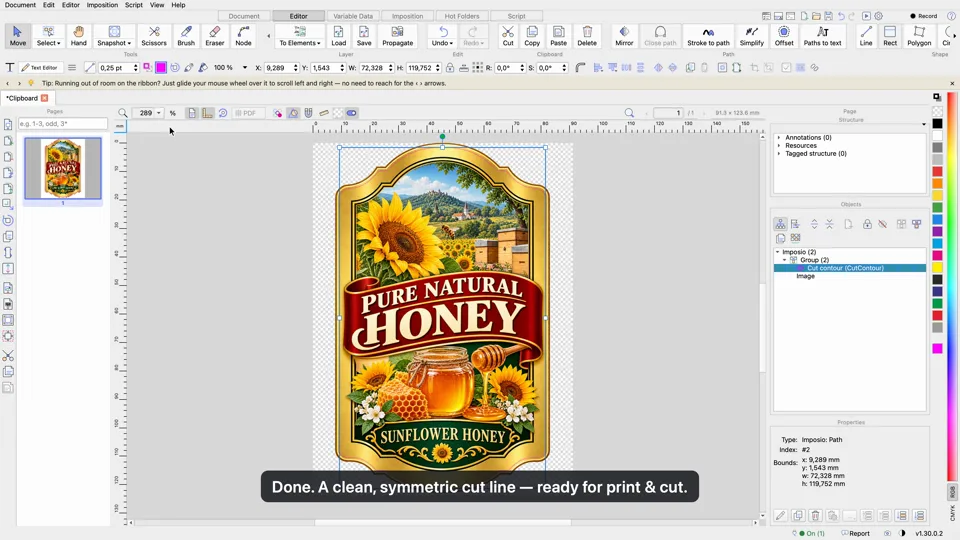Open the Imposition menu in menu bar
This screenshot has width=960, height=540.
[102, 5]
